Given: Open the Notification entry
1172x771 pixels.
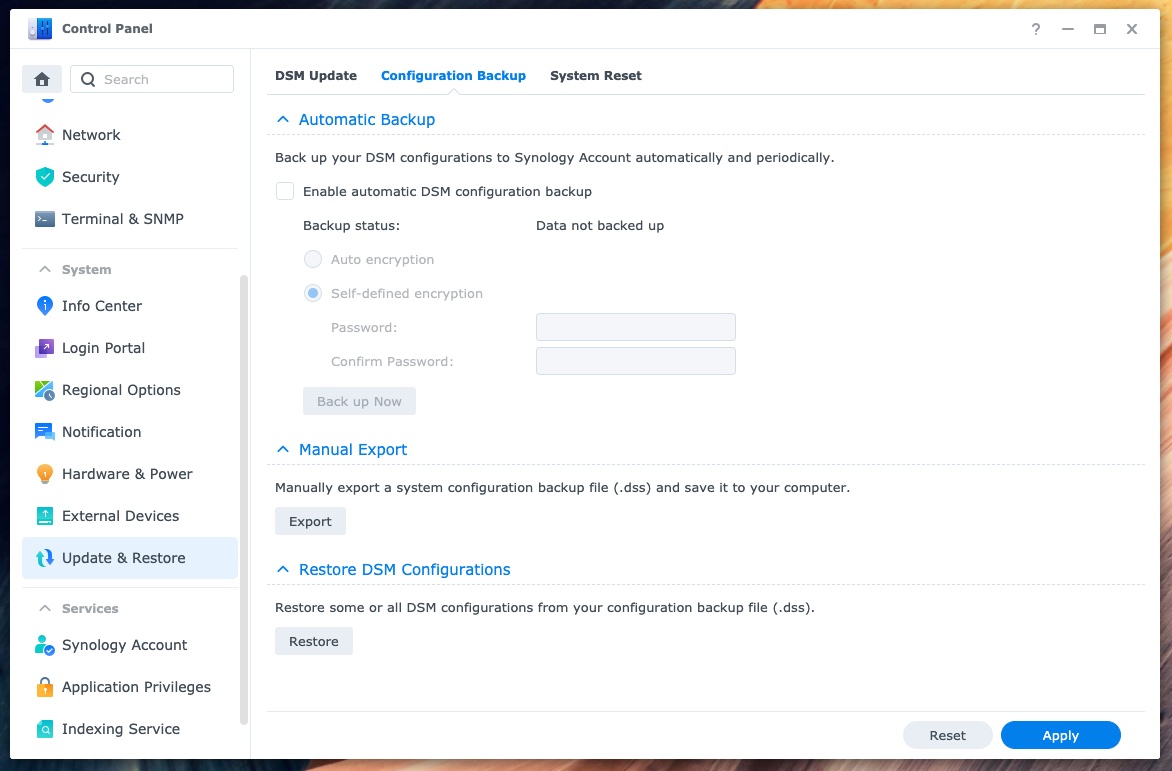Looking at the screenshot, I should (130, 432).
